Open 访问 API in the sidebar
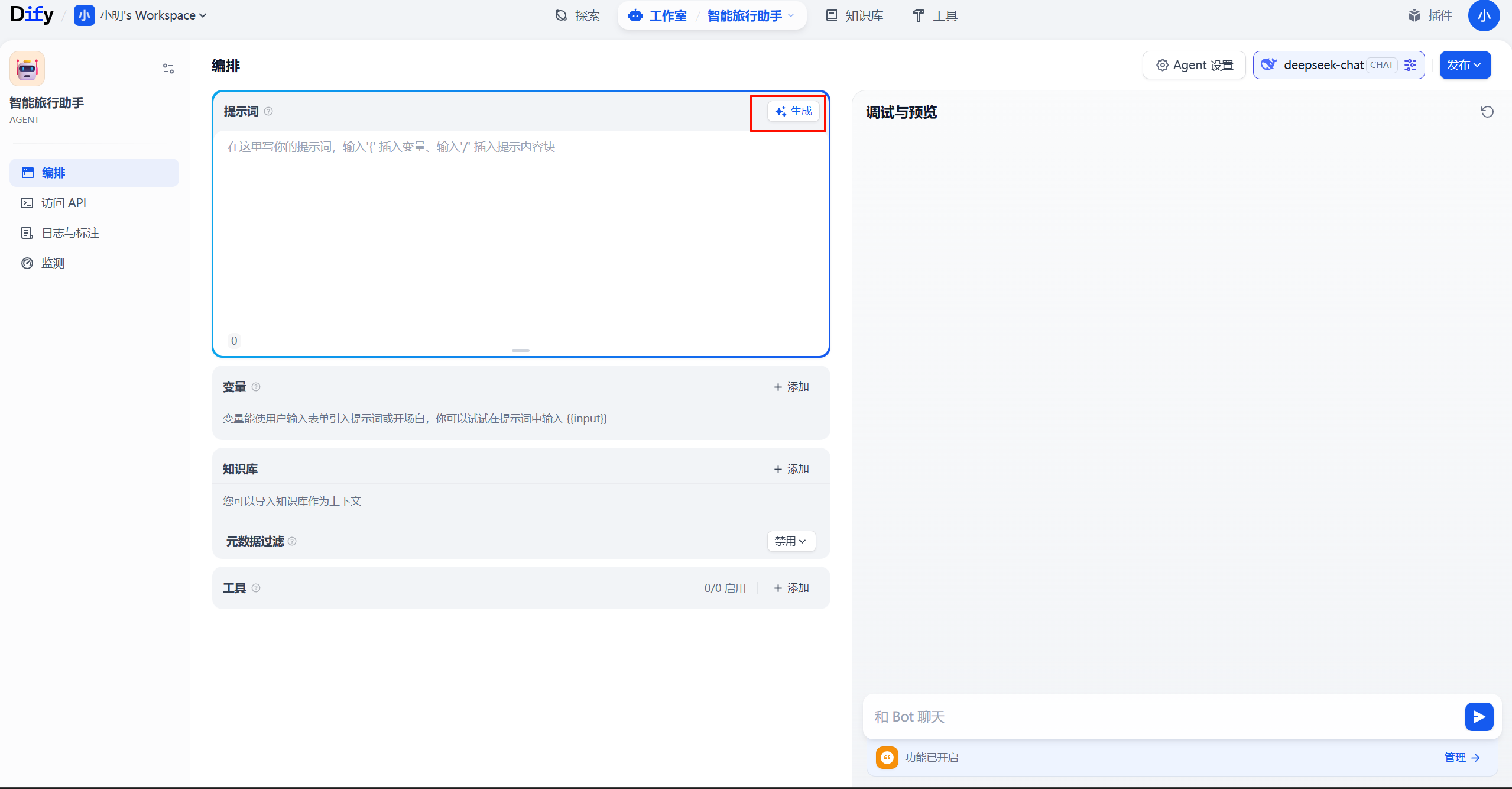The image size is (1512, 789). (x=63, y=203)
